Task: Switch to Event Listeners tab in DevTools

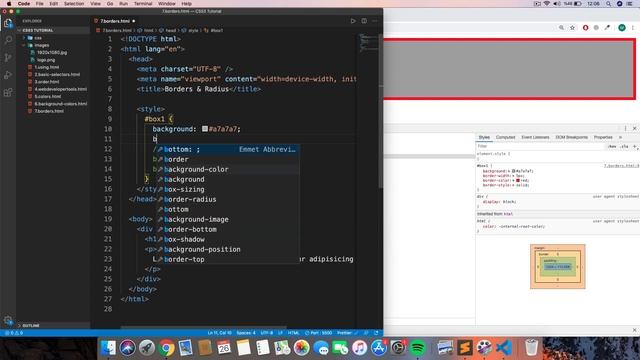Action: coord(535,137)
